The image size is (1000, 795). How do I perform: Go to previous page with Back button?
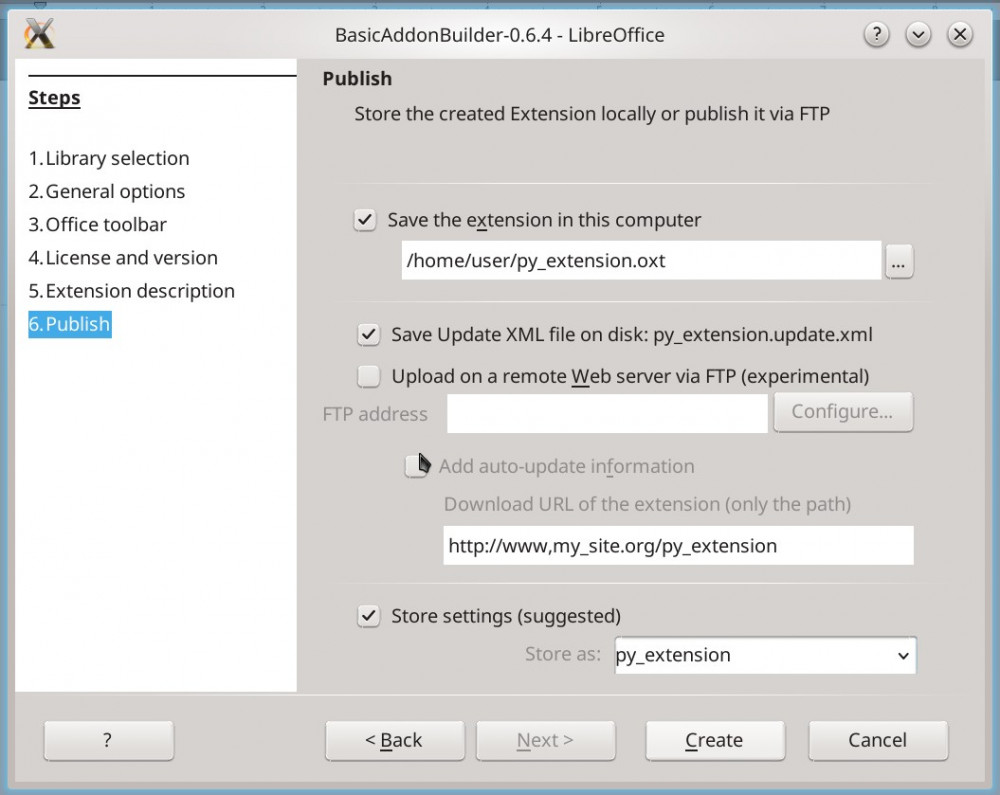[x=394, y=740]
